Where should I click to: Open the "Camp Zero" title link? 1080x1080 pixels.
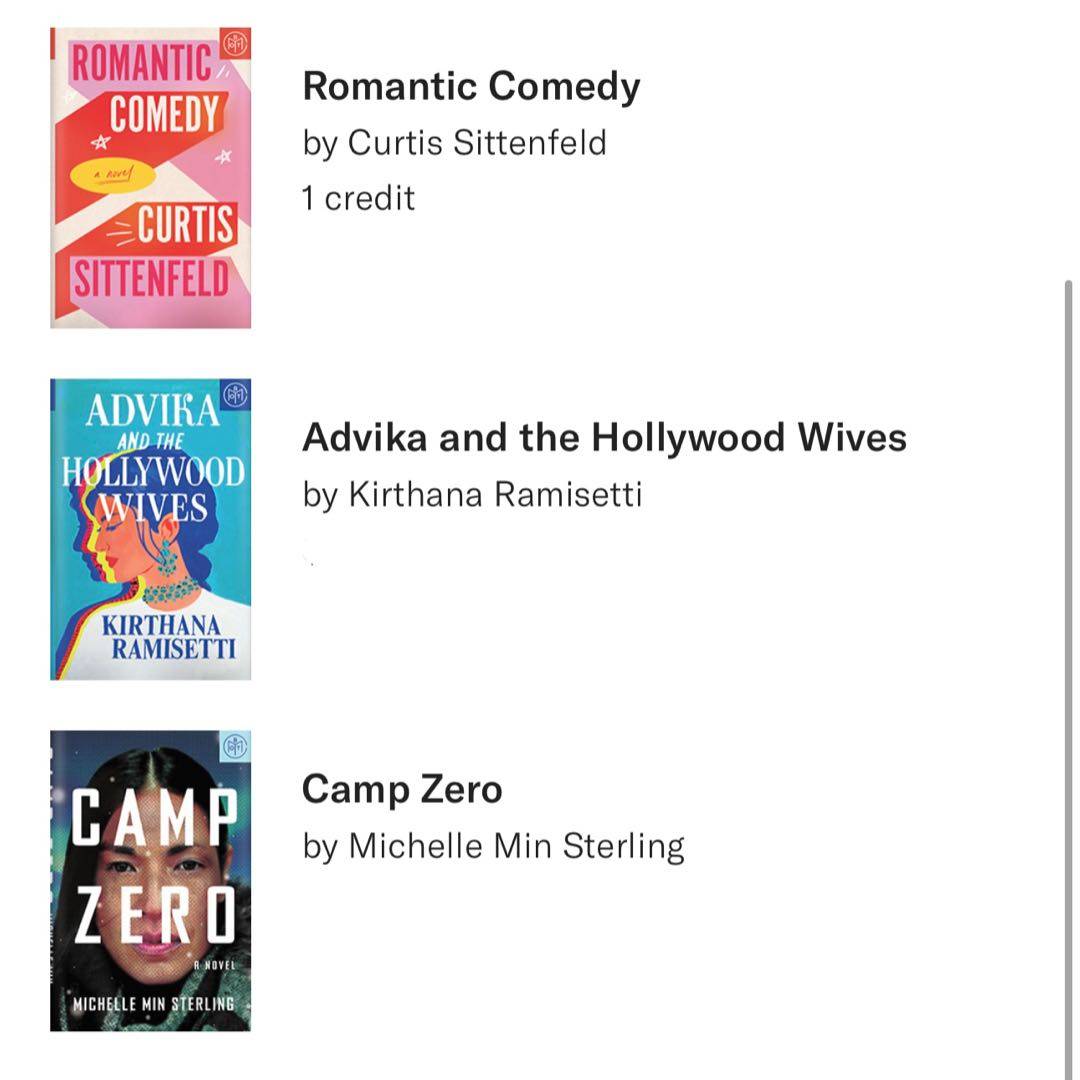point(402,790)
